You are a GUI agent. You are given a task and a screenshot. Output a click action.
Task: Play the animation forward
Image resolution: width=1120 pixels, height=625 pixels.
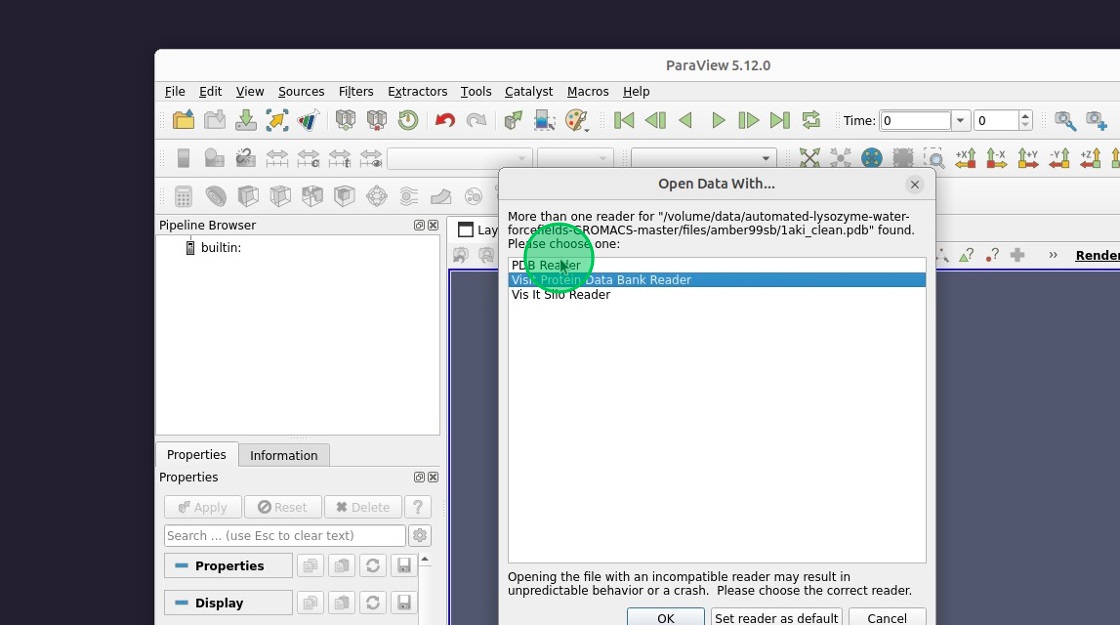tap(718, 120)
